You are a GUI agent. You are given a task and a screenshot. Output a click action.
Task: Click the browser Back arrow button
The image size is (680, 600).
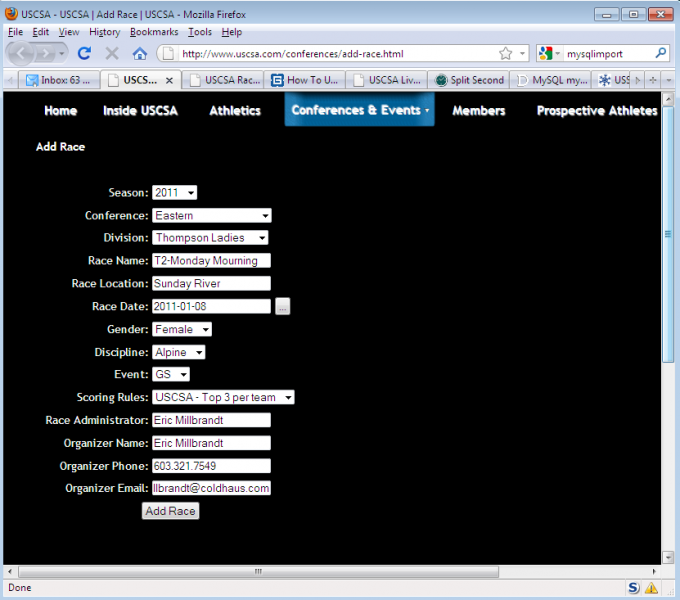tap(21, 54)
